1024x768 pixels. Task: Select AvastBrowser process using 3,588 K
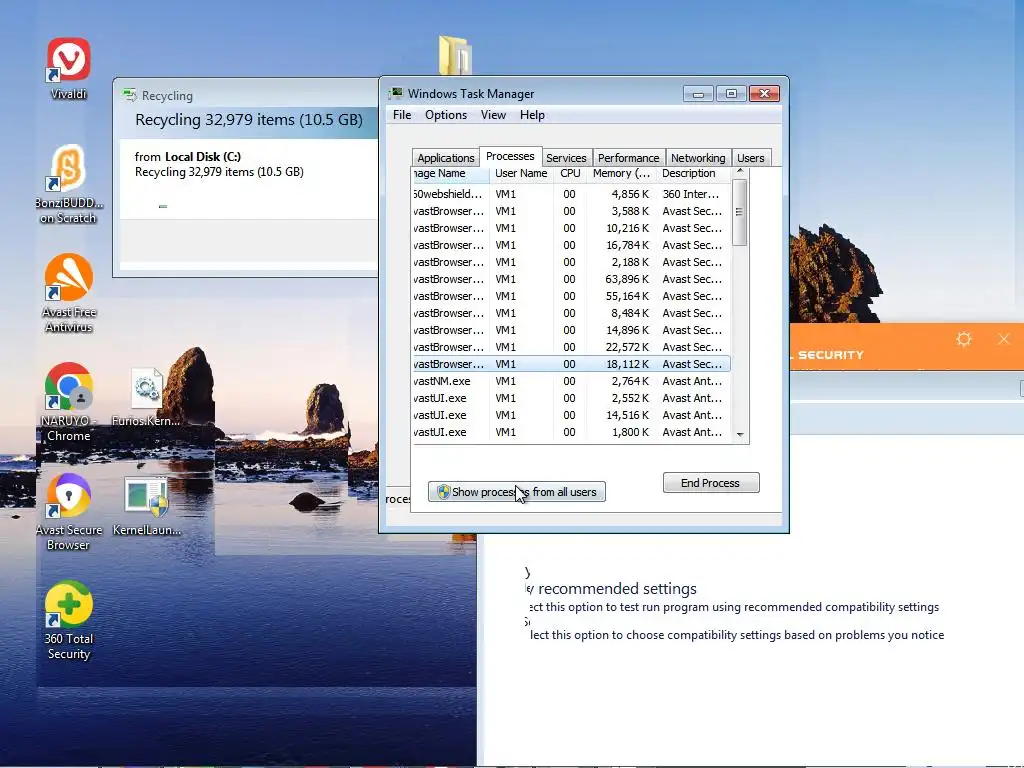(x=571, y=211)
